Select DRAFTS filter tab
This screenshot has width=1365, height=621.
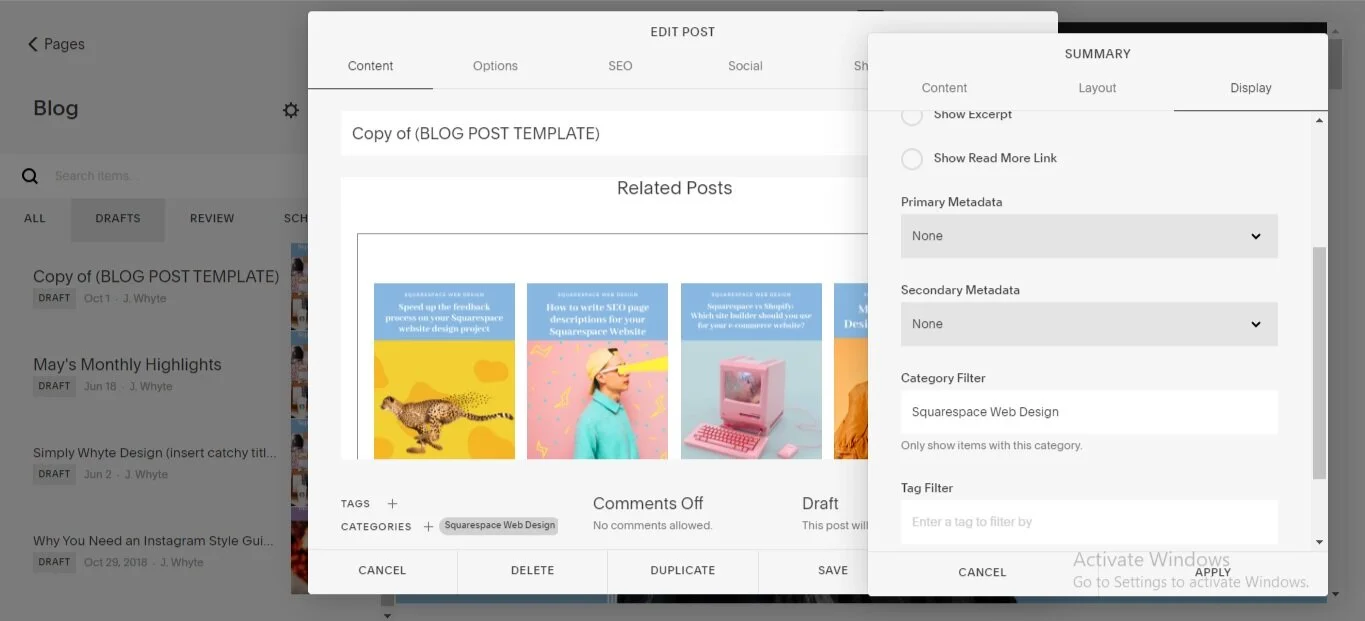click(118, 218)
